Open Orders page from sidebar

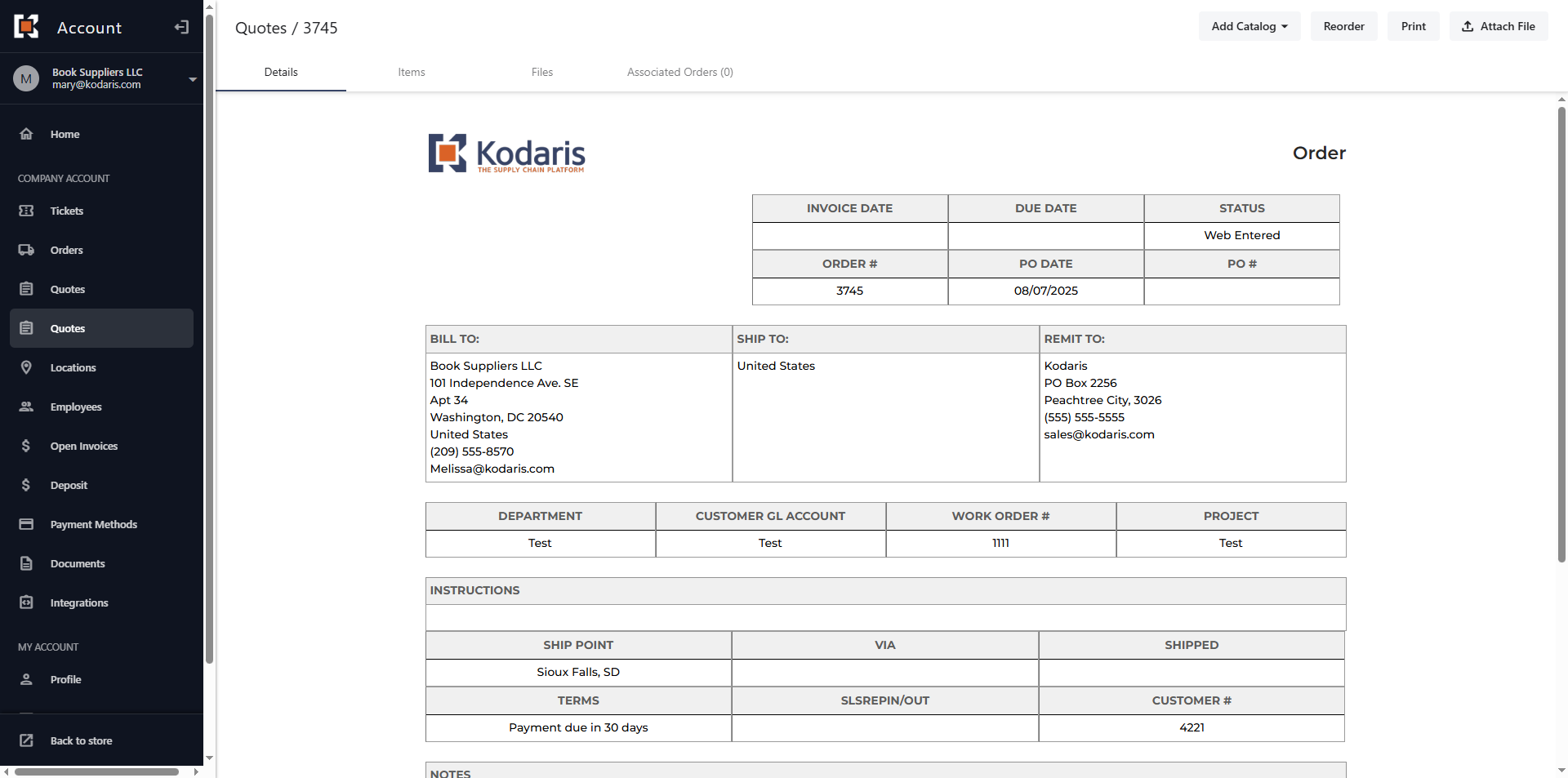click(x=101, y=250)
